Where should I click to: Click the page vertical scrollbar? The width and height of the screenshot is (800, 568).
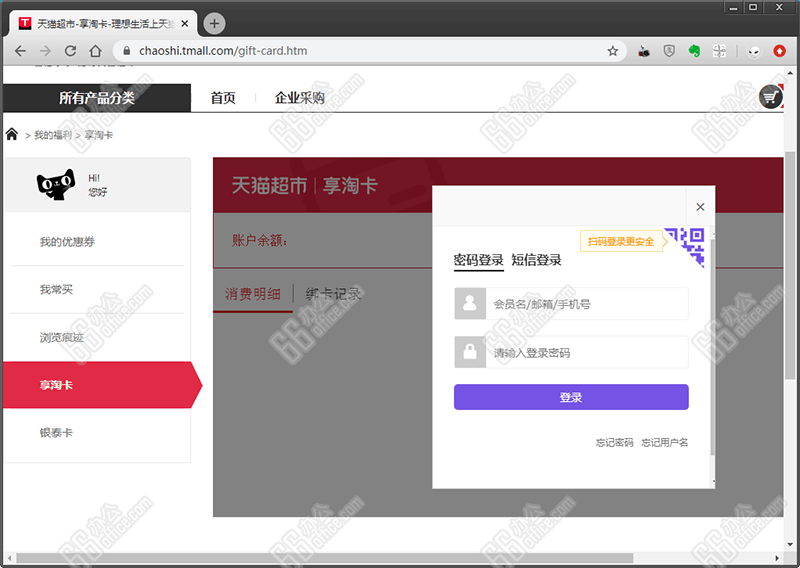click(x=790, y=265)
